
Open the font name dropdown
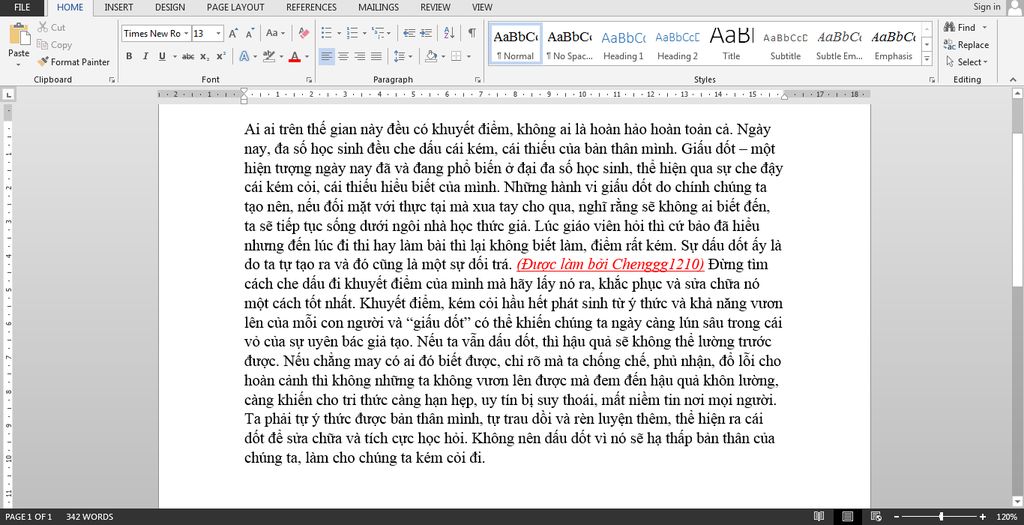185,33
